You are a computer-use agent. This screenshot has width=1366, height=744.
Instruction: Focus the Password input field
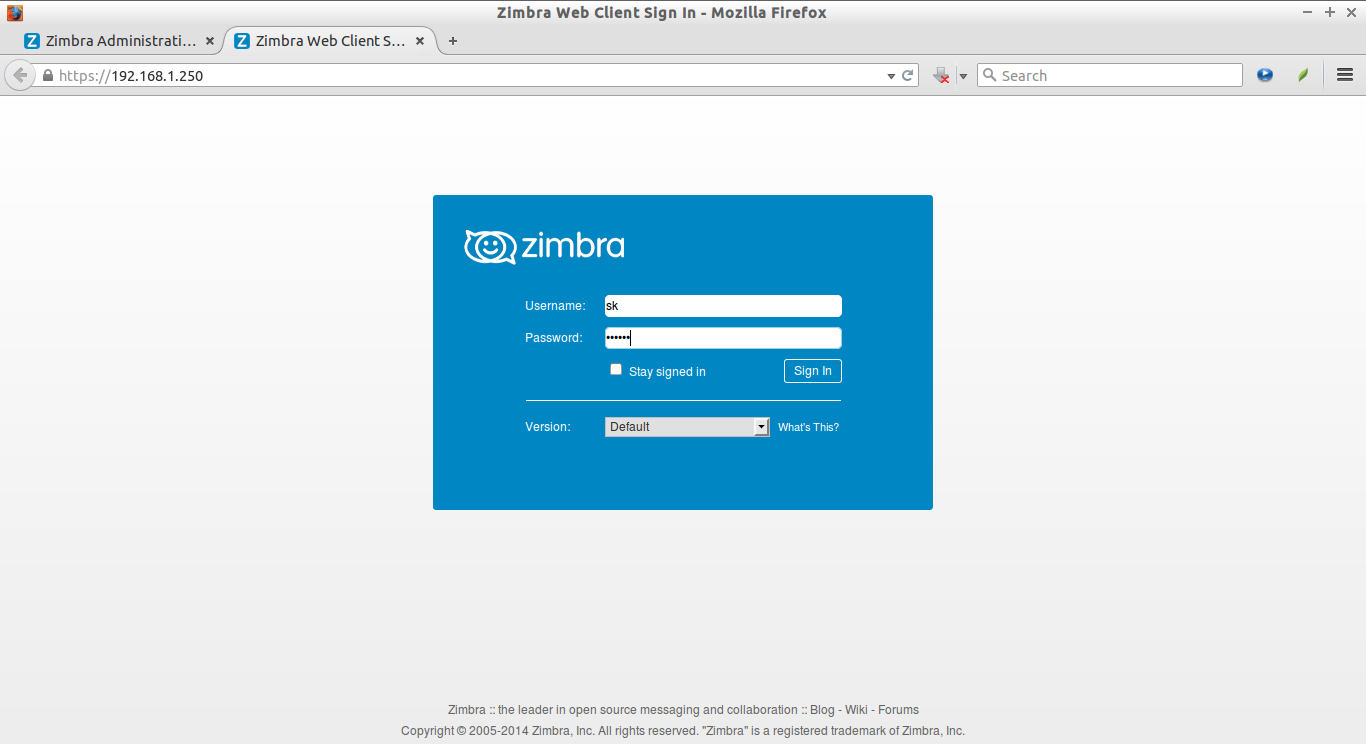pos(723,338)
